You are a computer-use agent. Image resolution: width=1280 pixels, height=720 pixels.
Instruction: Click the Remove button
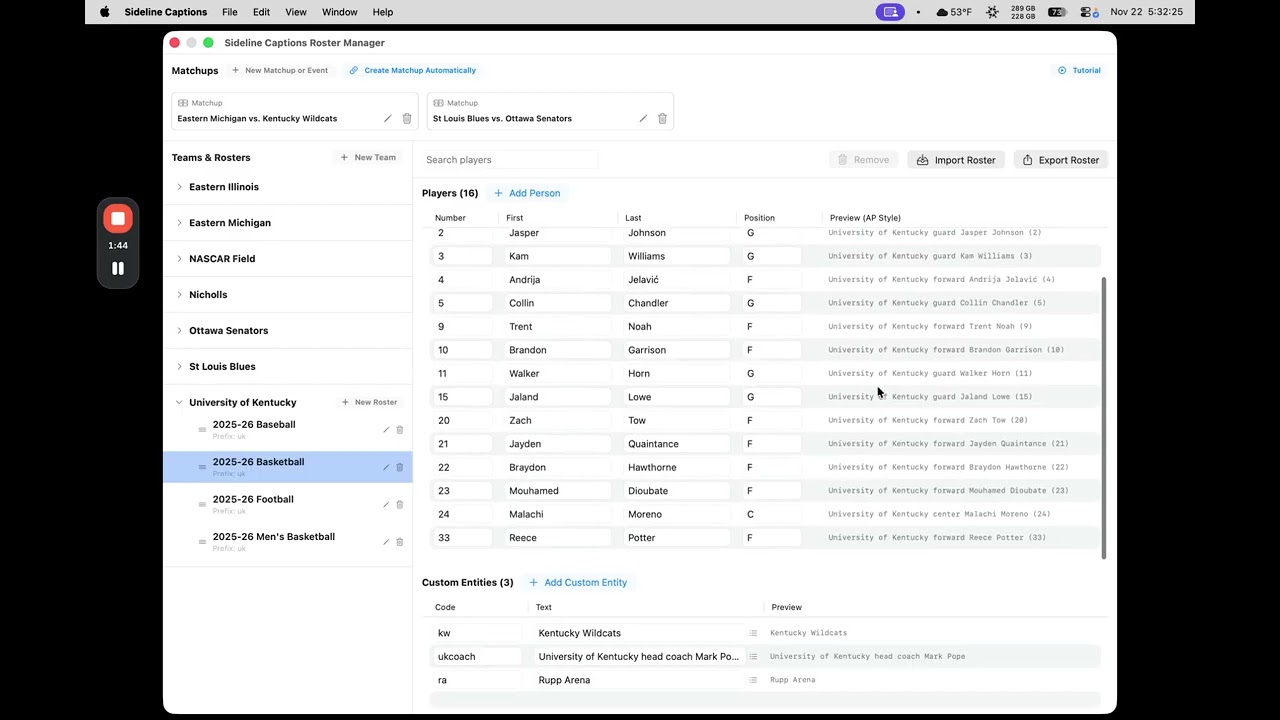(x=863, y=160)
